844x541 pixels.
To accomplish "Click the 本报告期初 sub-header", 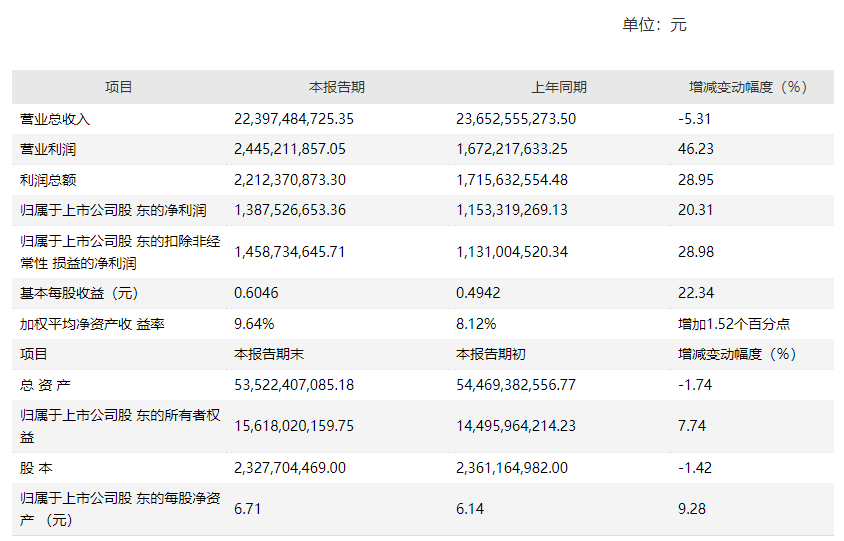I will tap(490, 354).
